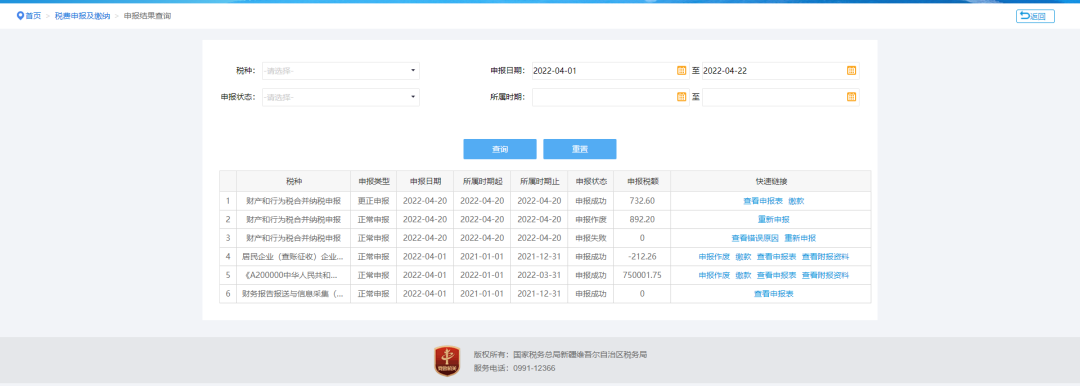Screen dimensions: 1080x386
Task: Click the 首页 location pin icon
Action: click(20, 15)
